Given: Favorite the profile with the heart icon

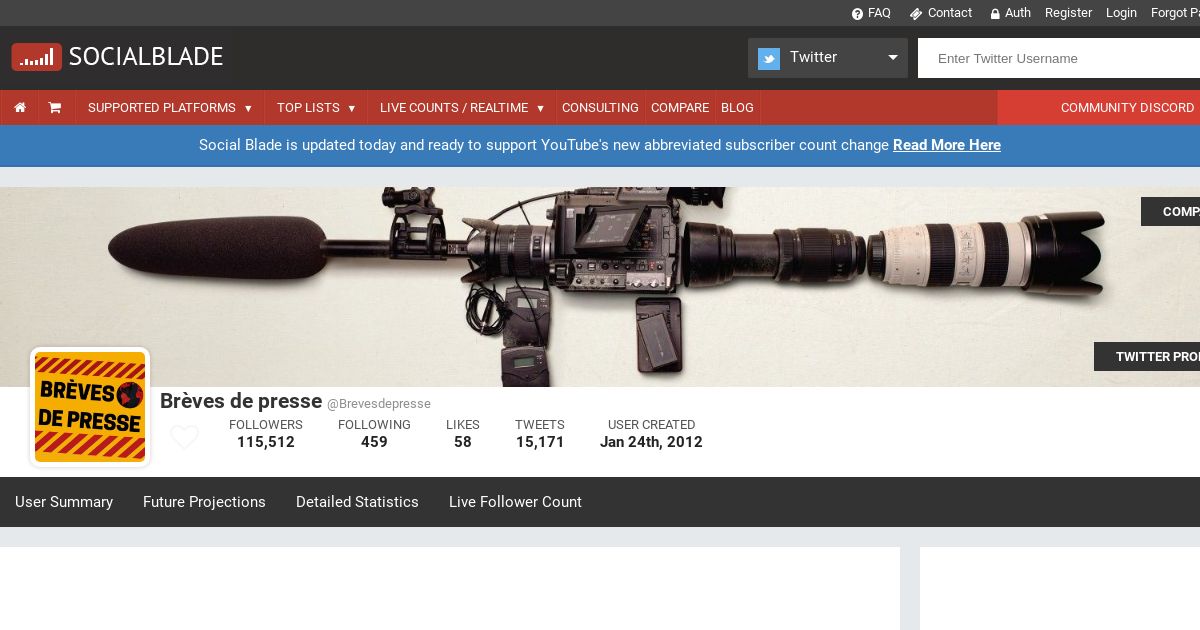Looking at the screenshot, I should coord(184,438).
